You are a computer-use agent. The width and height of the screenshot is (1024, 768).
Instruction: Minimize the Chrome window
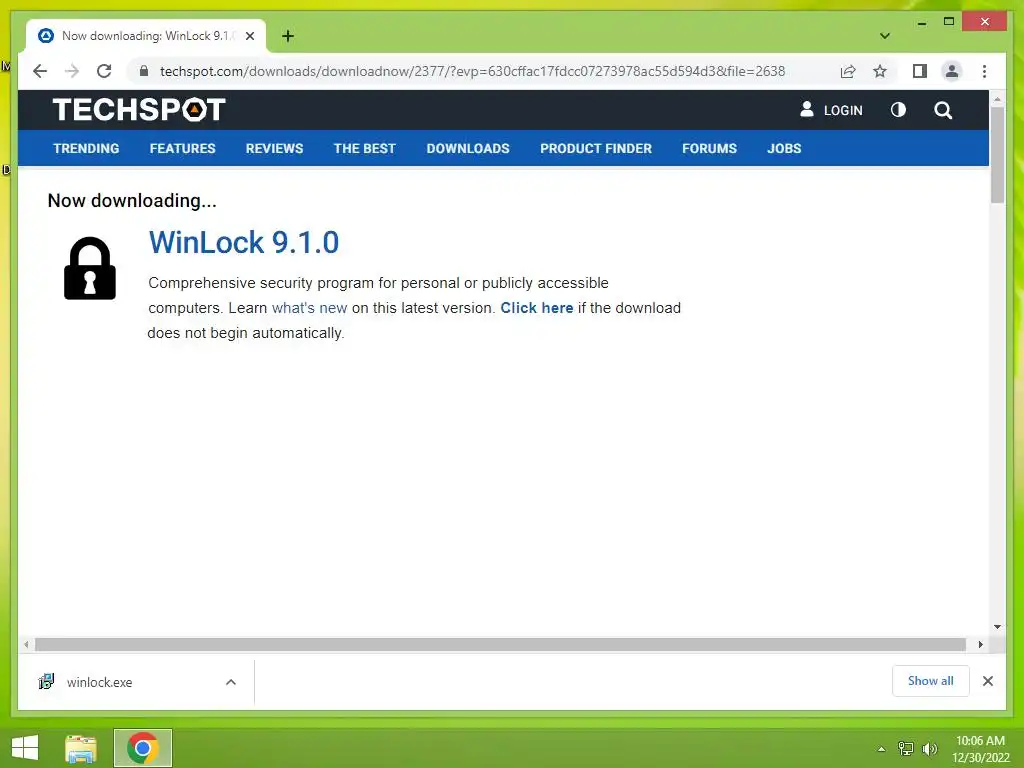pos(921,22)
